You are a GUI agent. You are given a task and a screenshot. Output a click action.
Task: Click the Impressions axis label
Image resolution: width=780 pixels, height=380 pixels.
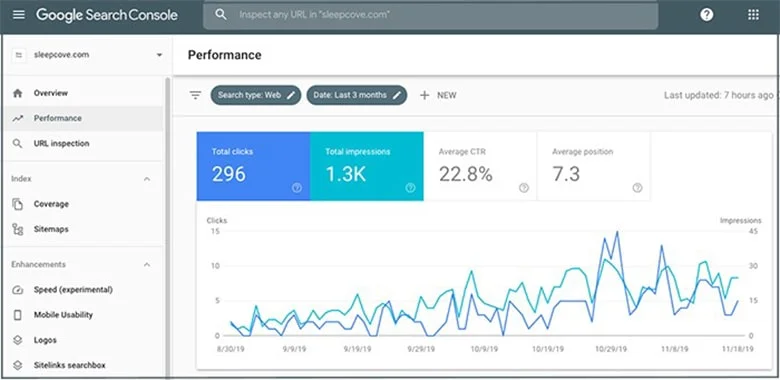coord(741,220)
